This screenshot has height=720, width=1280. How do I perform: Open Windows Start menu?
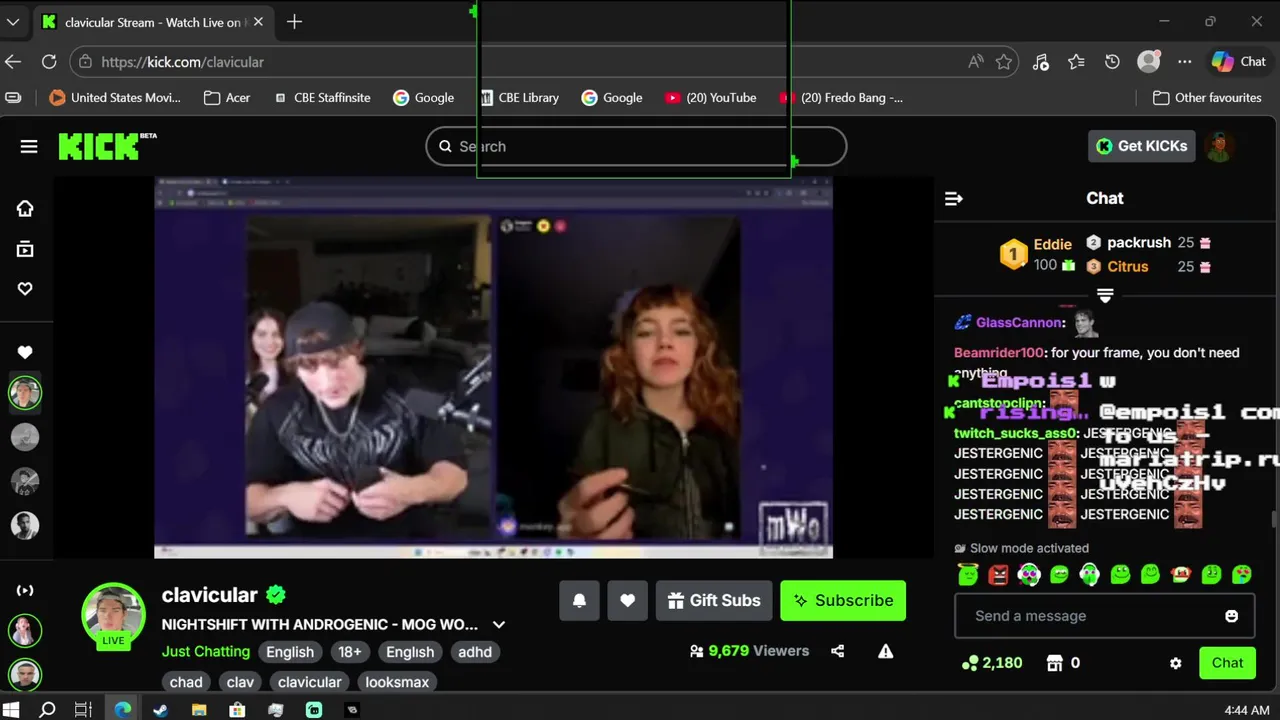click(x=12, y=710)
